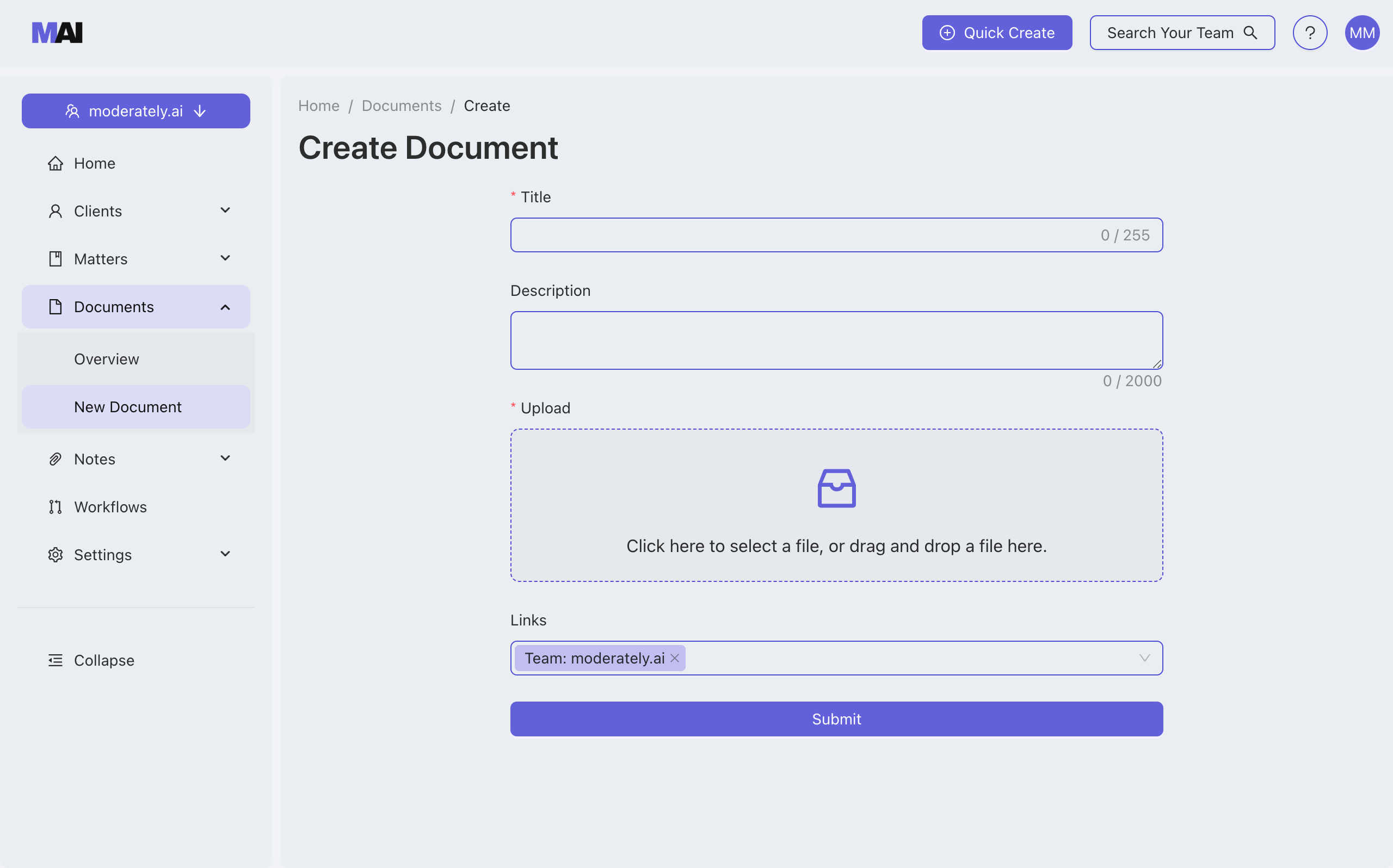Open the Settings gear icon
Screen dimensions: 1393x868
click(55, 555)
